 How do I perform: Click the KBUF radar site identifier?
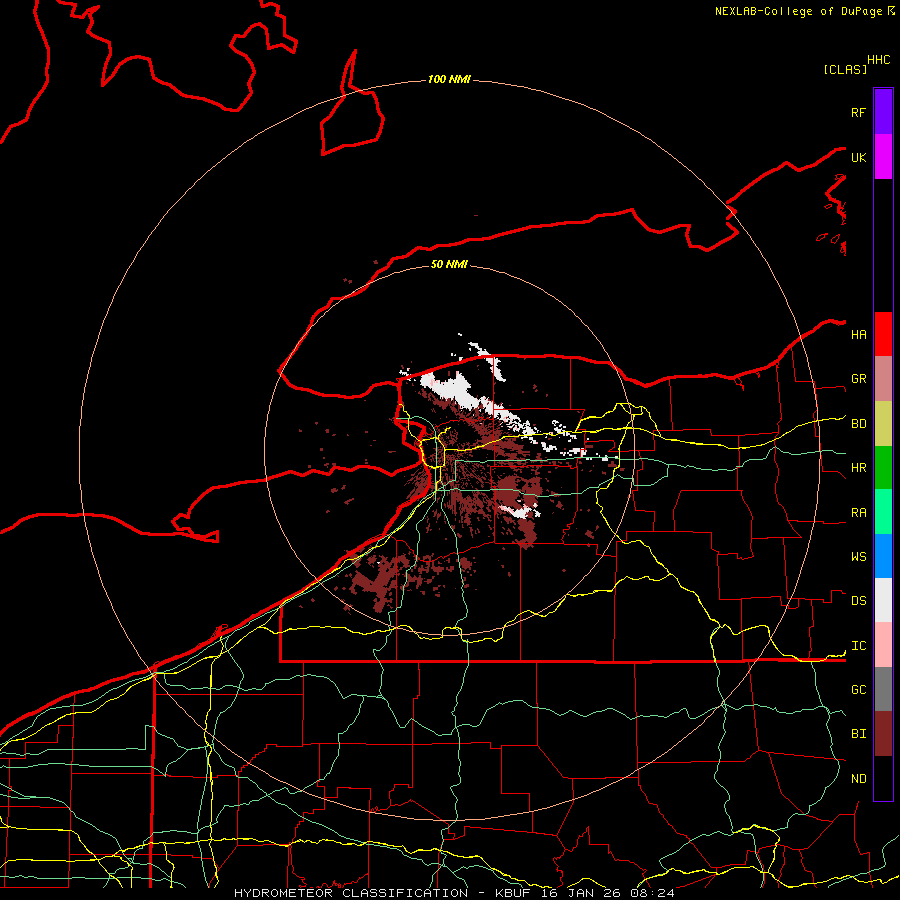(513, 893)
